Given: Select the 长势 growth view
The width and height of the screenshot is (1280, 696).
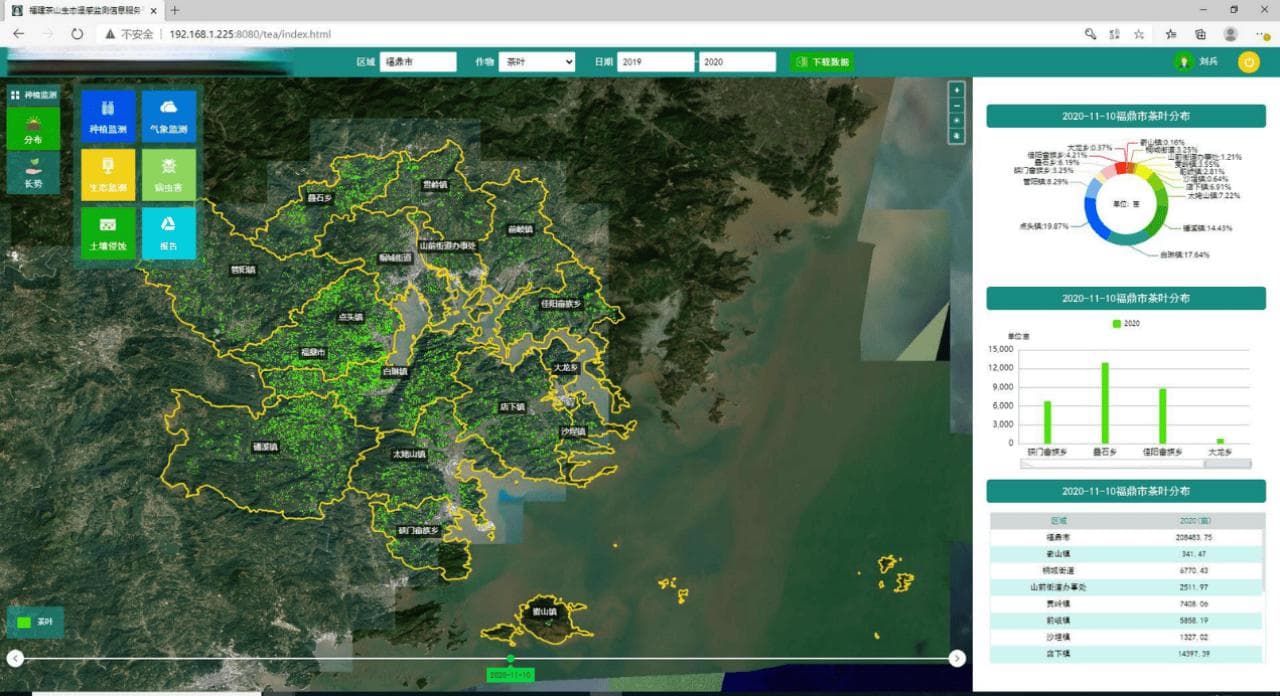Looking at the screenshot, I should 33,172.
